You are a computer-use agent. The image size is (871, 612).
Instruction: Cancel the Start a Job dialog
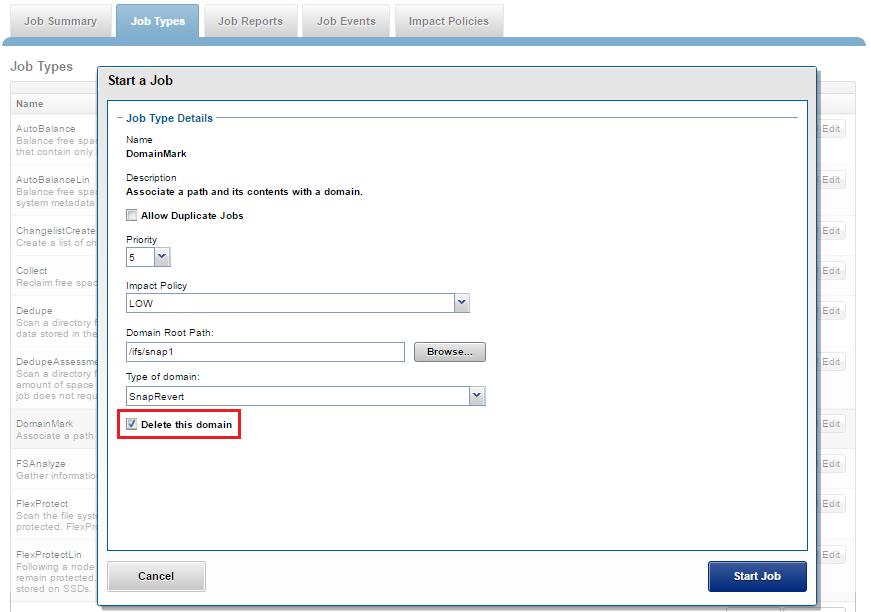pyautogui.click(x=156, y=576)
